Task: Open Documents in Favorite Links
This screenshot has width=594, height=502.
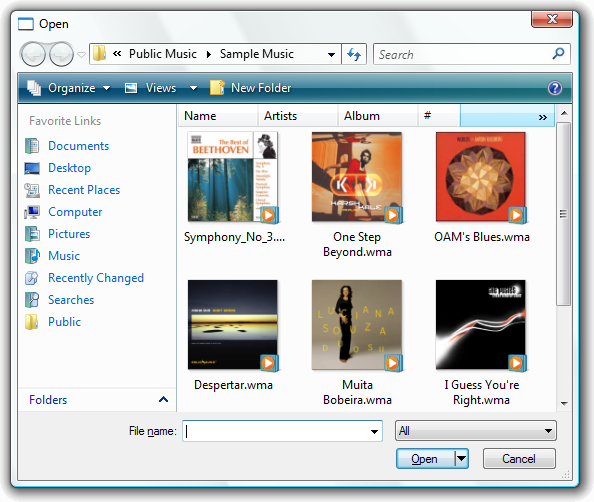Action: [78, 146]
